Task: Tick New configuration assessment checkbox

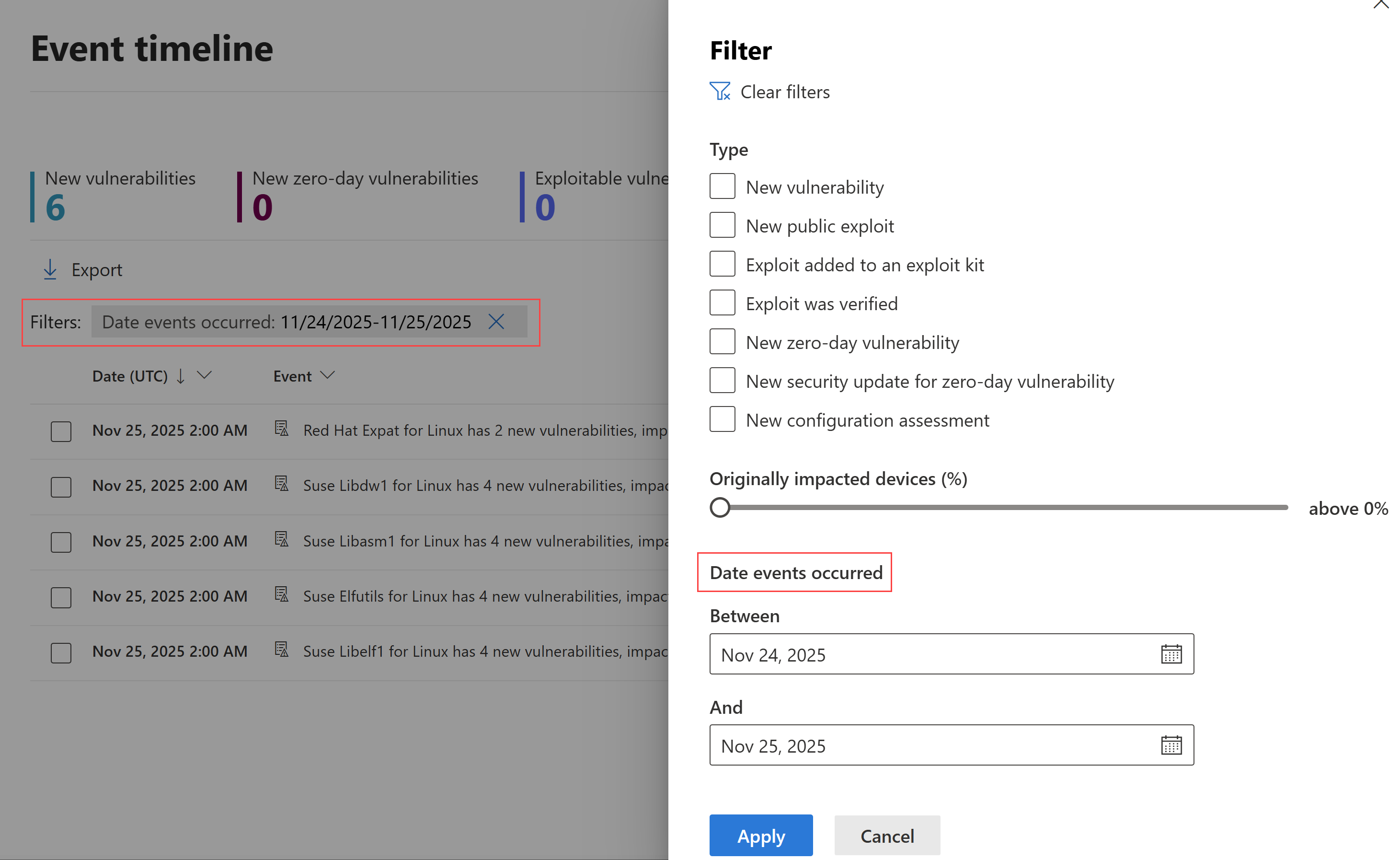Action: 722,420
